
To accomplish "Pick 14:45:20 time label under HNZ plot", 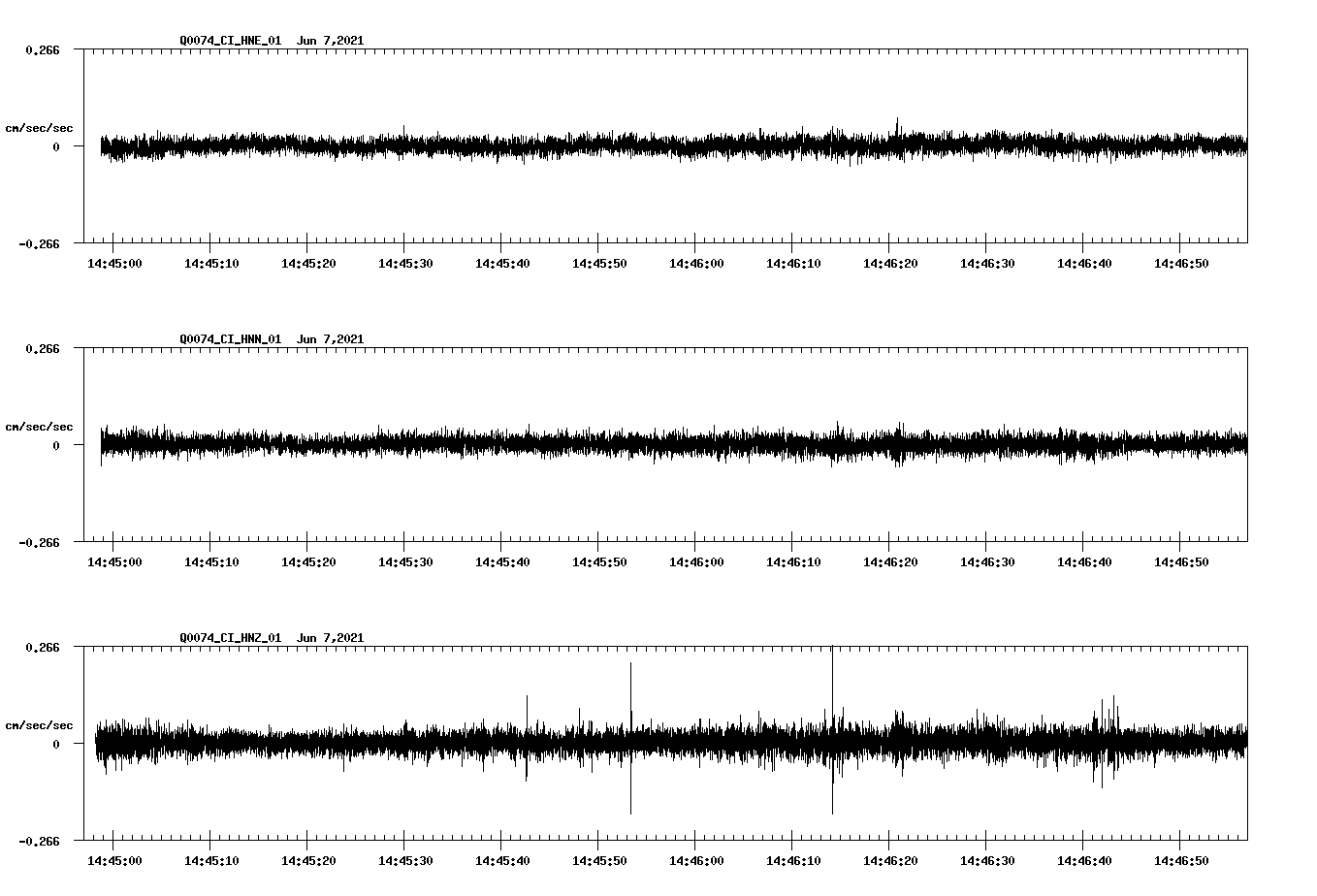I will [x=308, y=861].
